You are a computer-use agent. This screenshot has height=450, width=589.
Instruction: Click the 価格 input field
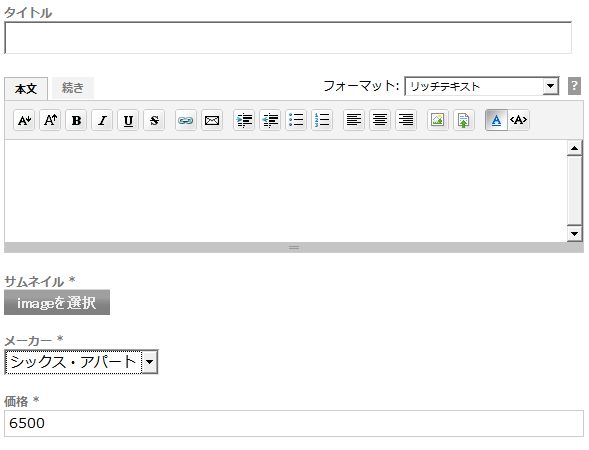tap(294, 423)
